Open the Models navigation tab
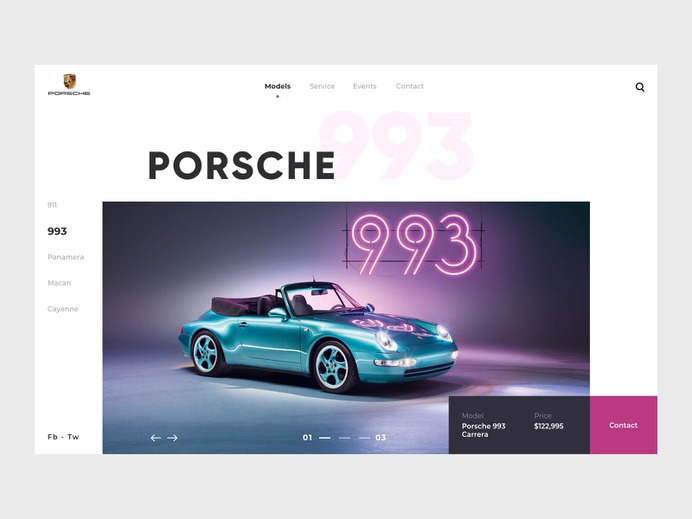 pyautogui.click(x=278, y=86)
